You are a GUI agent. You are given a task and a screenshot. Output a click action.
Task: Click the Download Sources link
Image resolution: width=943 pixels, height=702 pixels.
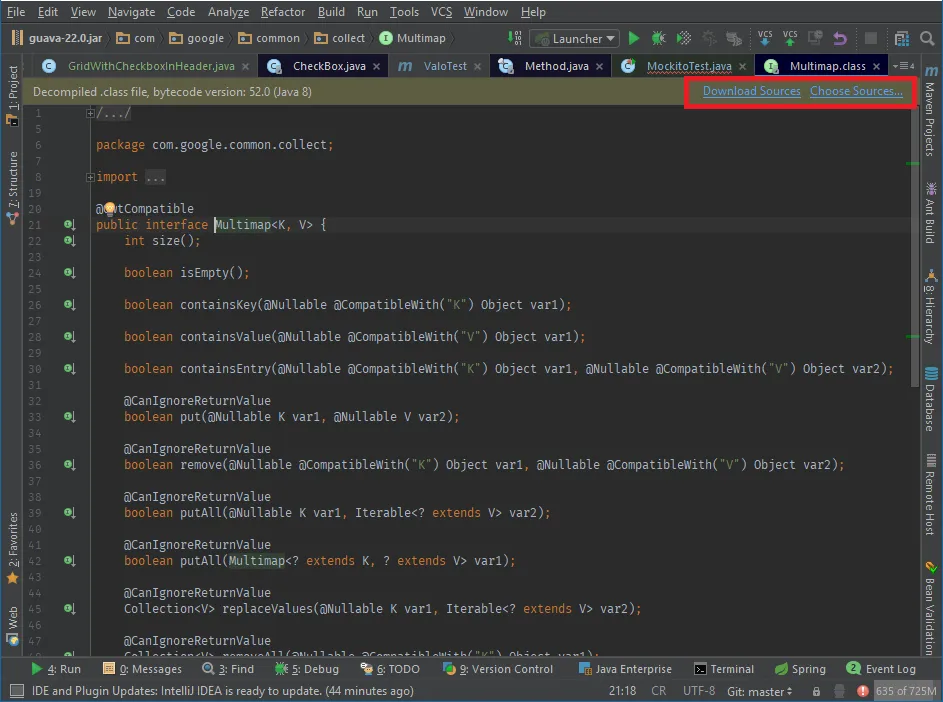click(x=751, y=91)
